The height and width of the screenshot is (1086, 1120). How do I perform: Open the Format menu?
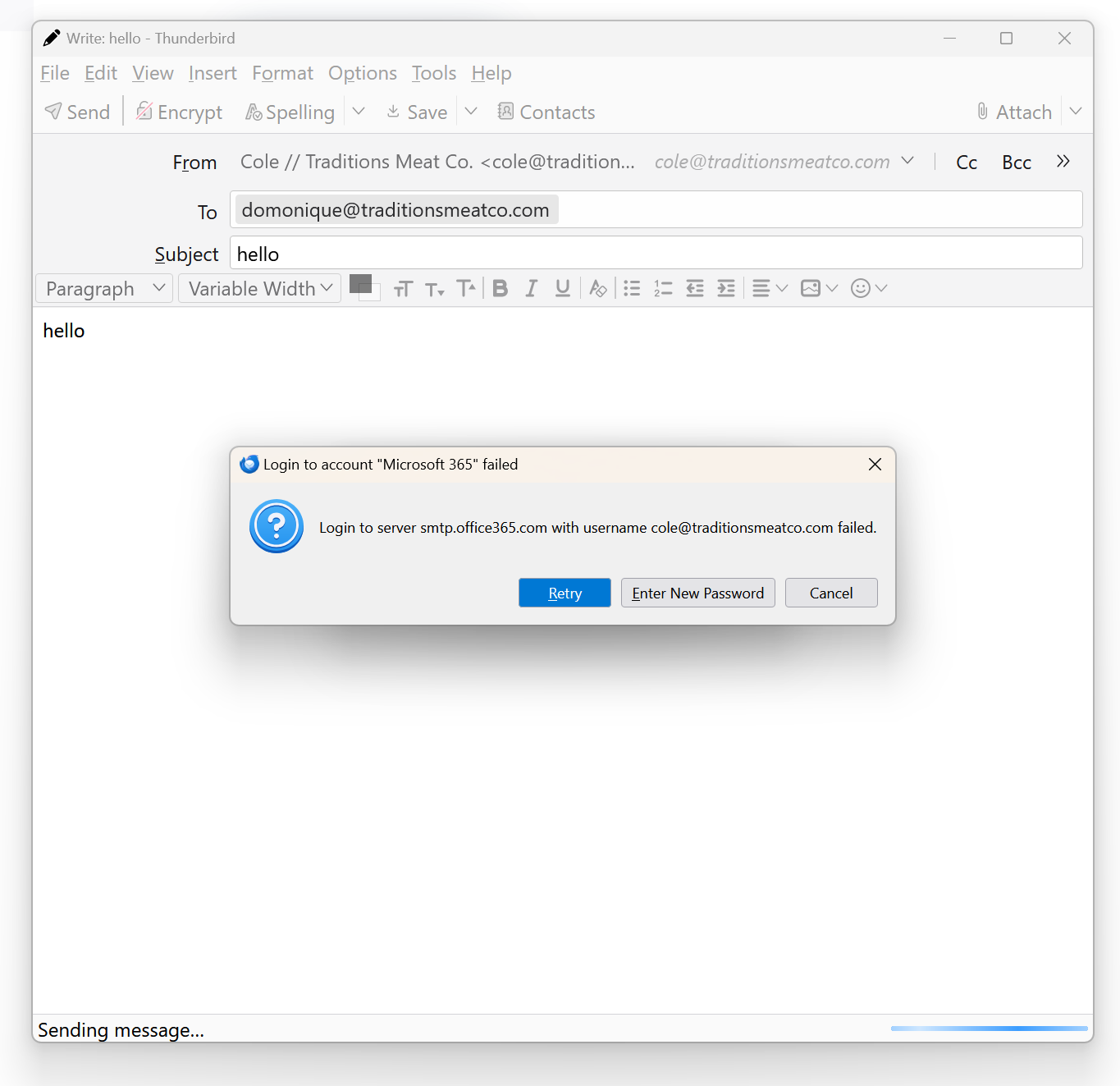point(283,73)
